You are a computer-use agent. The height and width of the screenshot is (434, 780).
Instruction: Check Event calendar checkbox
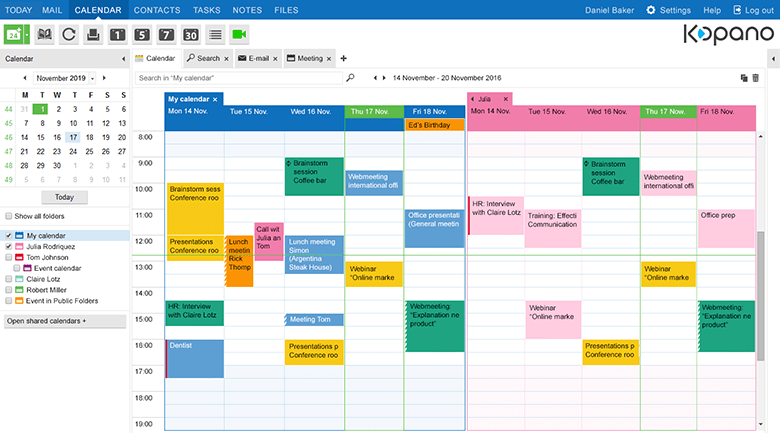coord(16,268)
